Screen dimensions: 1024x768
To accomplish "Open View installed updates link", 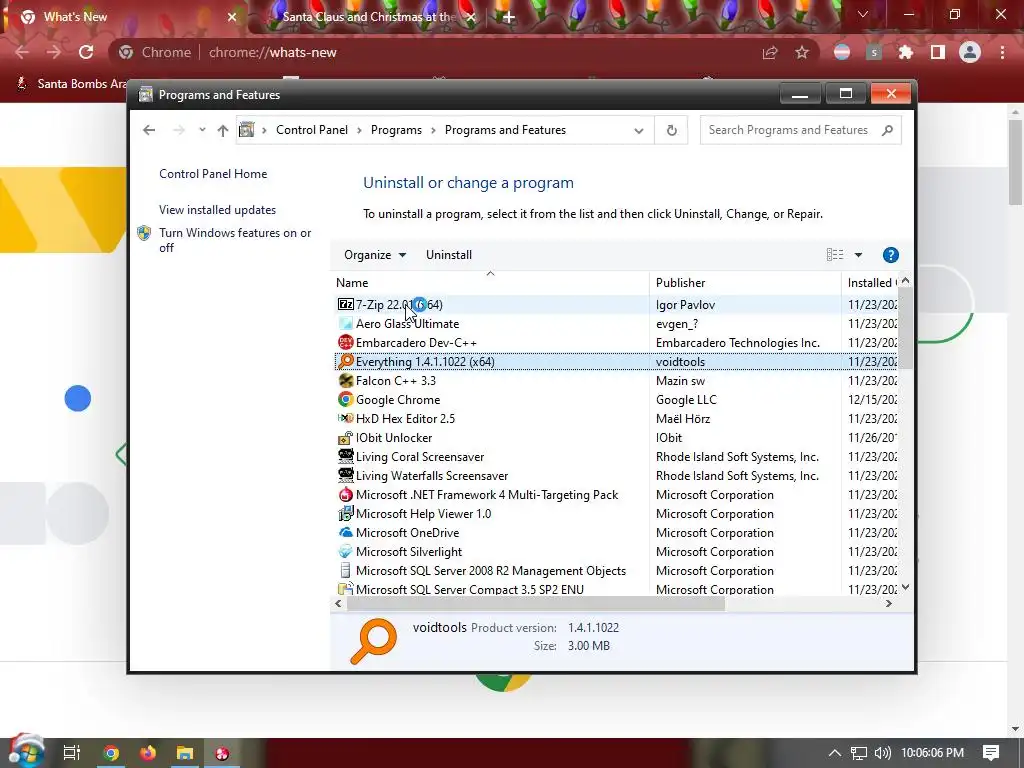I will coord(217,210).
